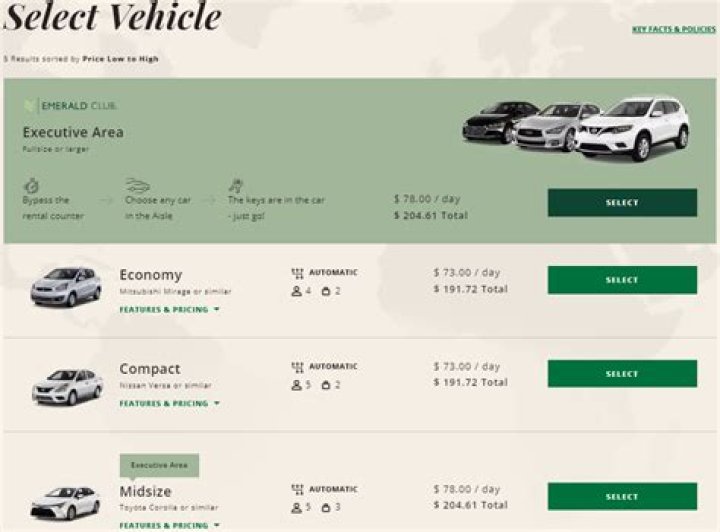Select the Midsize car
720x532 pixels.
coord(621,497)
